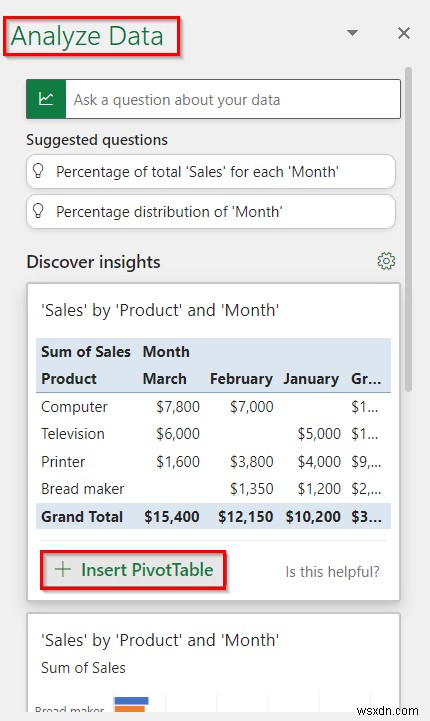Open insights settings gear icon
430x721 pixels.
click(x=386, y=261)
